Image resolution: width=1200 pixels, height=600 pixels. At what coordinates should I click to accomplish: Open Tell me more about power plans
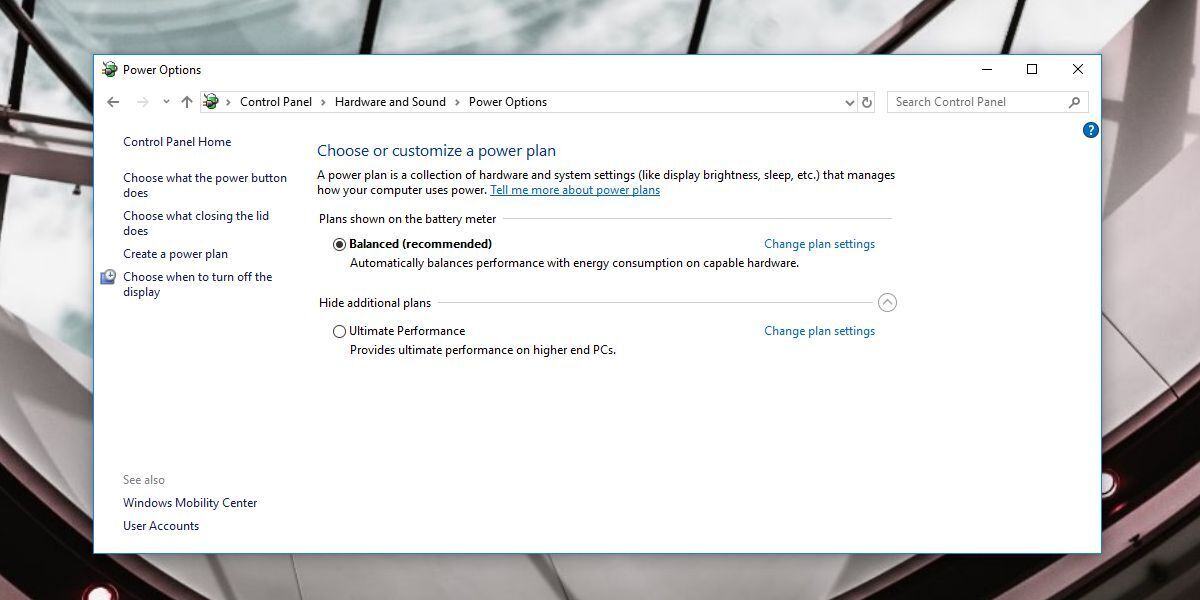pos(575,189)
